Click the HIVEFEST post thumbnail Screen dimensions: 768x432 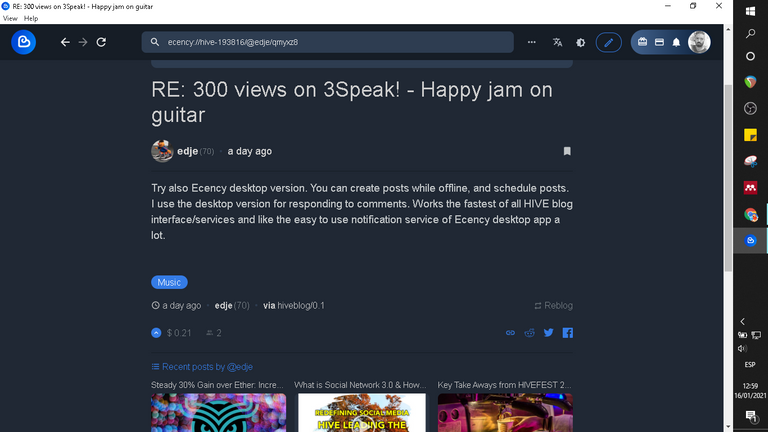pyautogui.click(x=505, y=412)
